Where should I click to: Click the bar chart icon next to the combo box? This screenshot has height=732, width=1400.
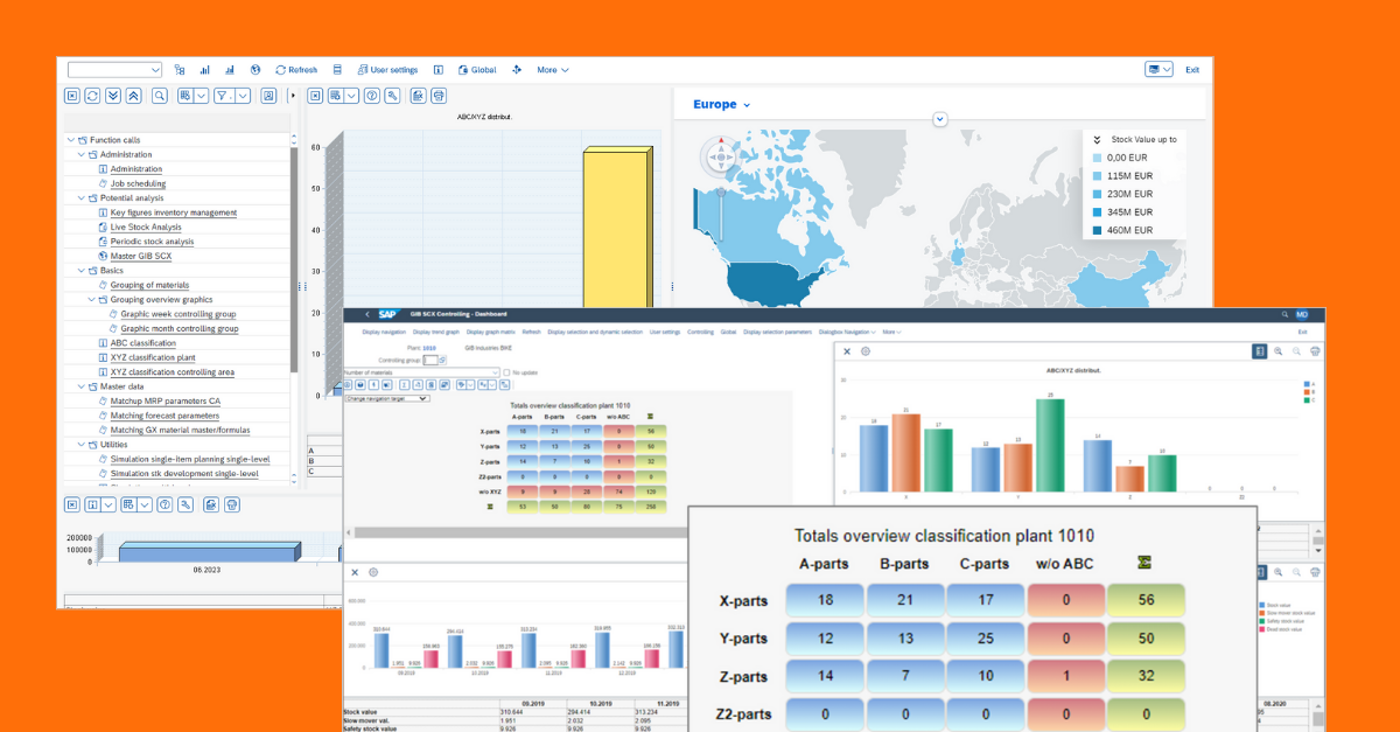coord(204,69)
